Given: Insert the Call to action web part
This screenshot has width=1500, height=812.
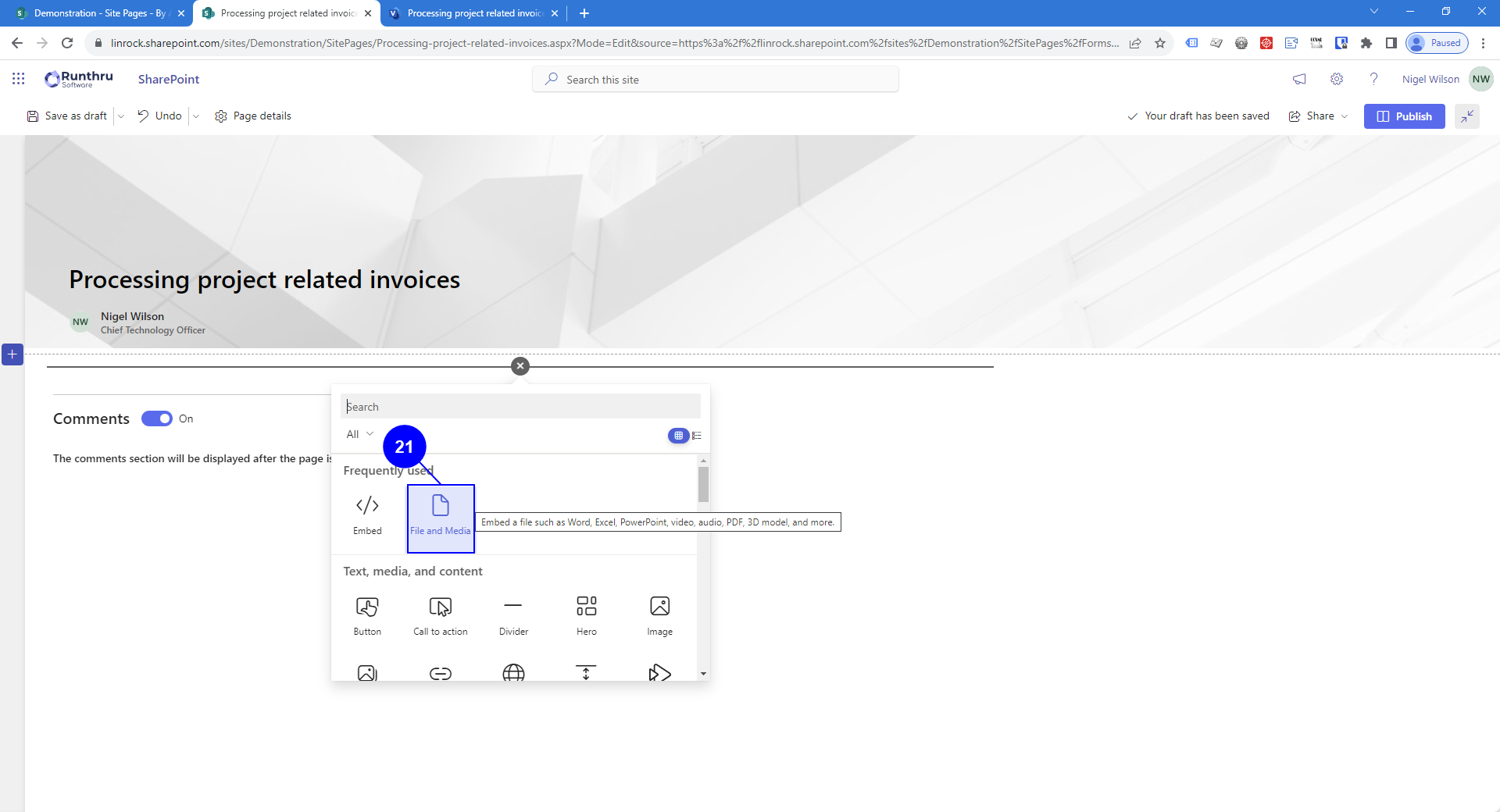Looking at the screenshot, I should 441,615.
